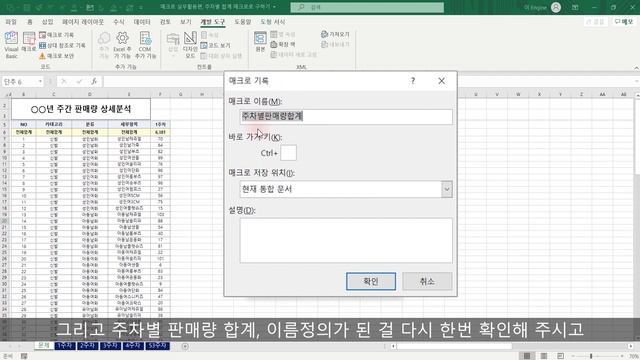Select the 문제 sheet tab
640x360 pixels.
tap(44, 346)
